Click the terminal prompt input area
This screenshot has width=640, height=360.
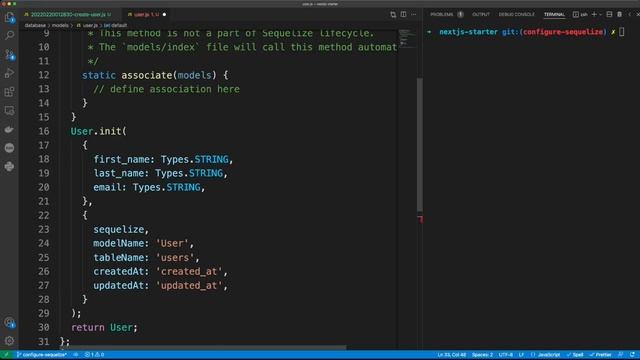(621, 32)
